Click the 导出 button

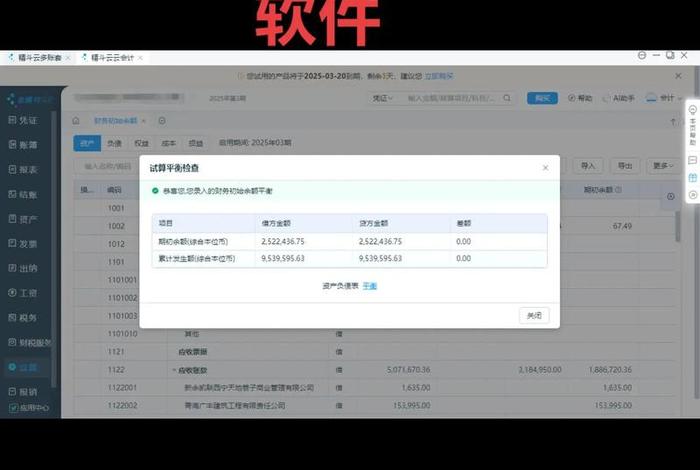pyautogui.click(x=625, y=166)
